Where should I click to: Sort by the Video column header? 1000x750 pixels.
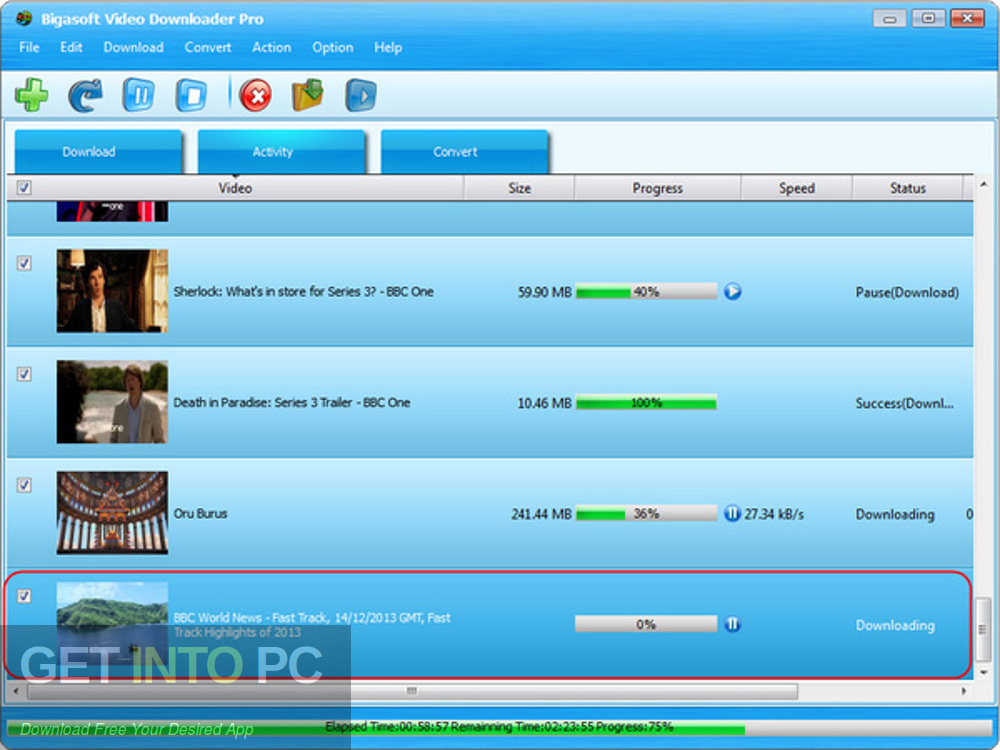235,188
